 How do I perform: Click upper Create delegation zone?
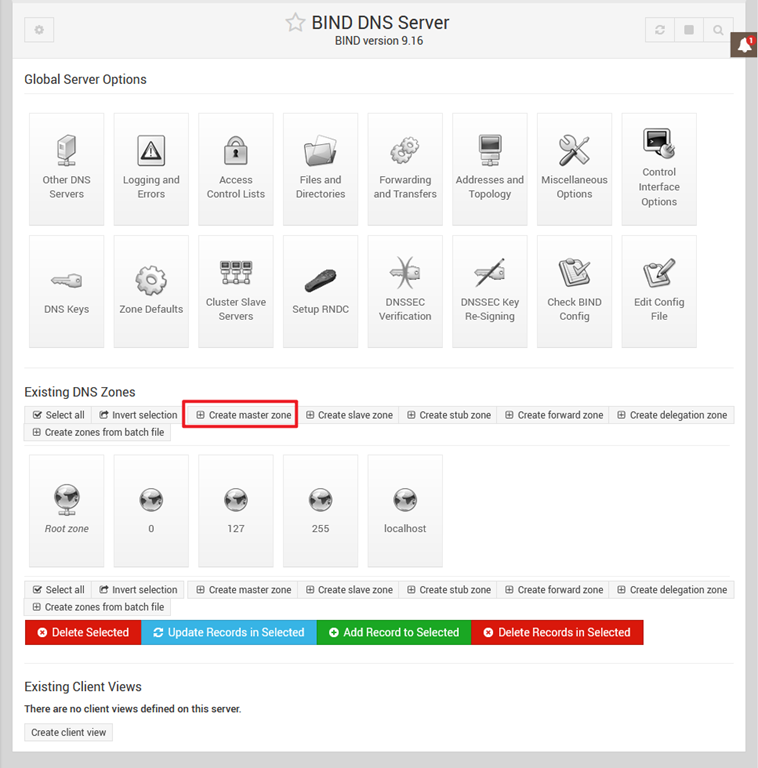point(672,415)
